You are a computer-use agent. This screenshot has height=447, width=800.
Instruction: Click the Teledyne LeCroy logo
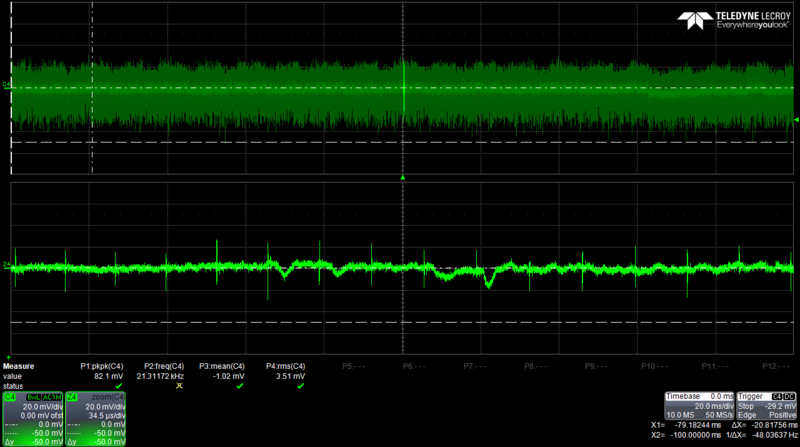[x=738, y=21]
